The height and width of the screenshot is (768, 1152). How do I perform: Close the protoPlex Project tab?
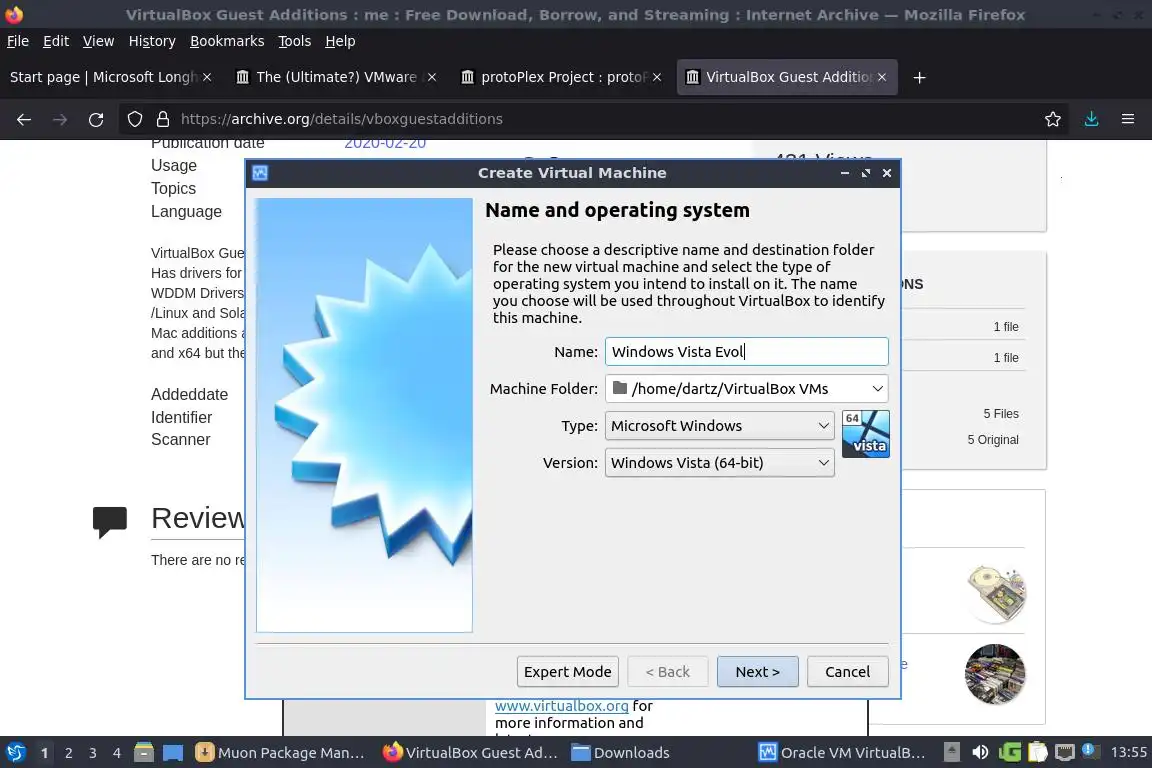(657, 77)
